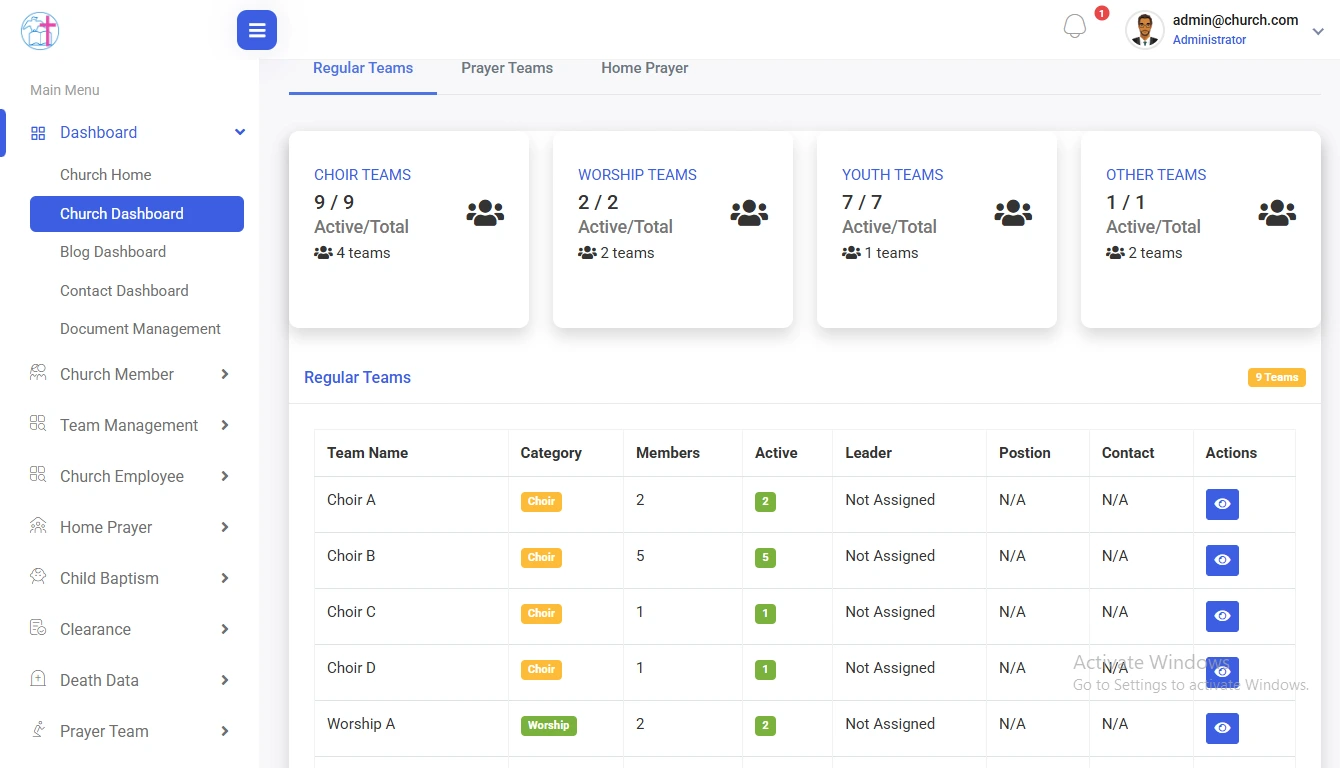The image size is (1340, 768).
Task: Switch to the Prayer Teams tab
Action: tap(507, 67)
